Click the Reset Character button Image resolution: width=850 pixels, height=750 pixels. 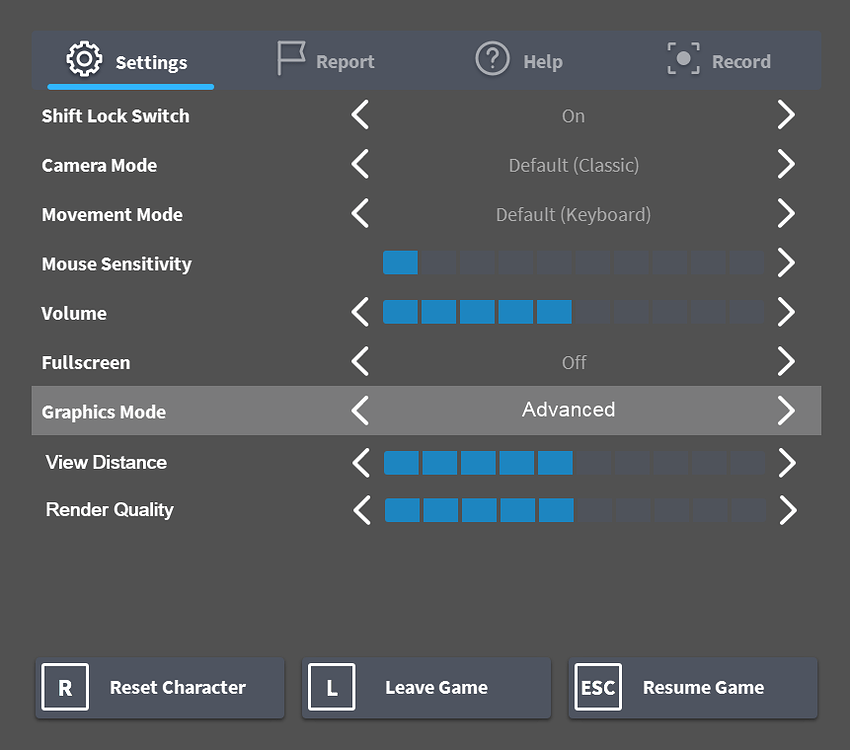(x=160, y=687)
